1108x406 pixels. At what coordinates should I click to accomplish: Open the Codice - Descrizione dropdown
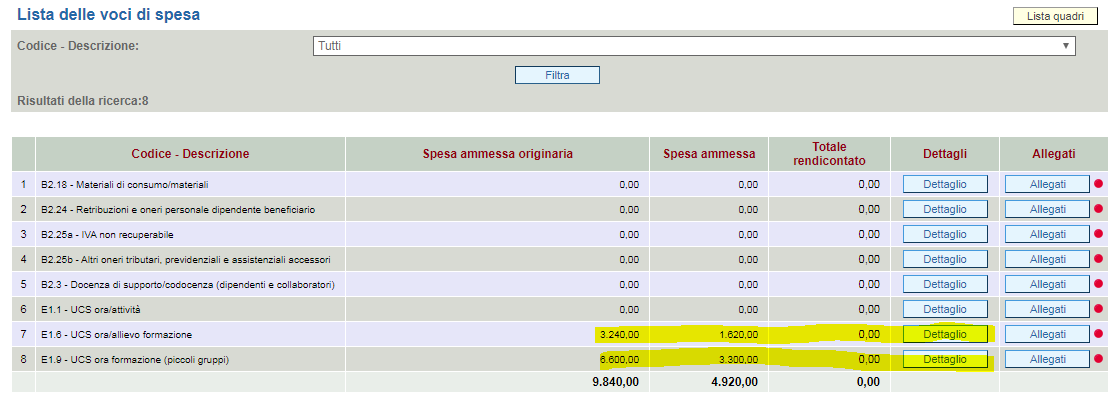[694, 46]
